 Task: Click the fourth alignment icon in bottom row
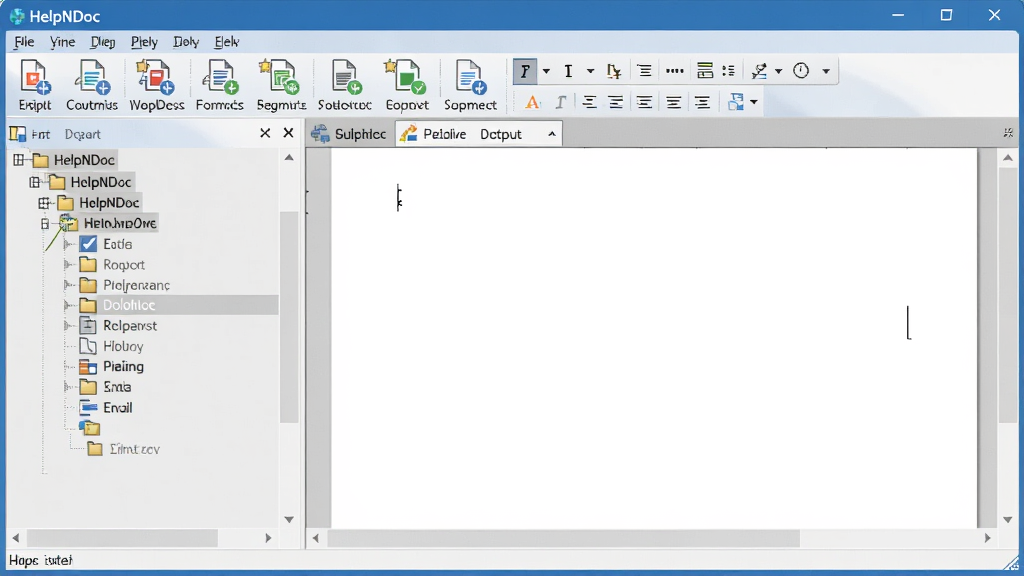[673, 102]
